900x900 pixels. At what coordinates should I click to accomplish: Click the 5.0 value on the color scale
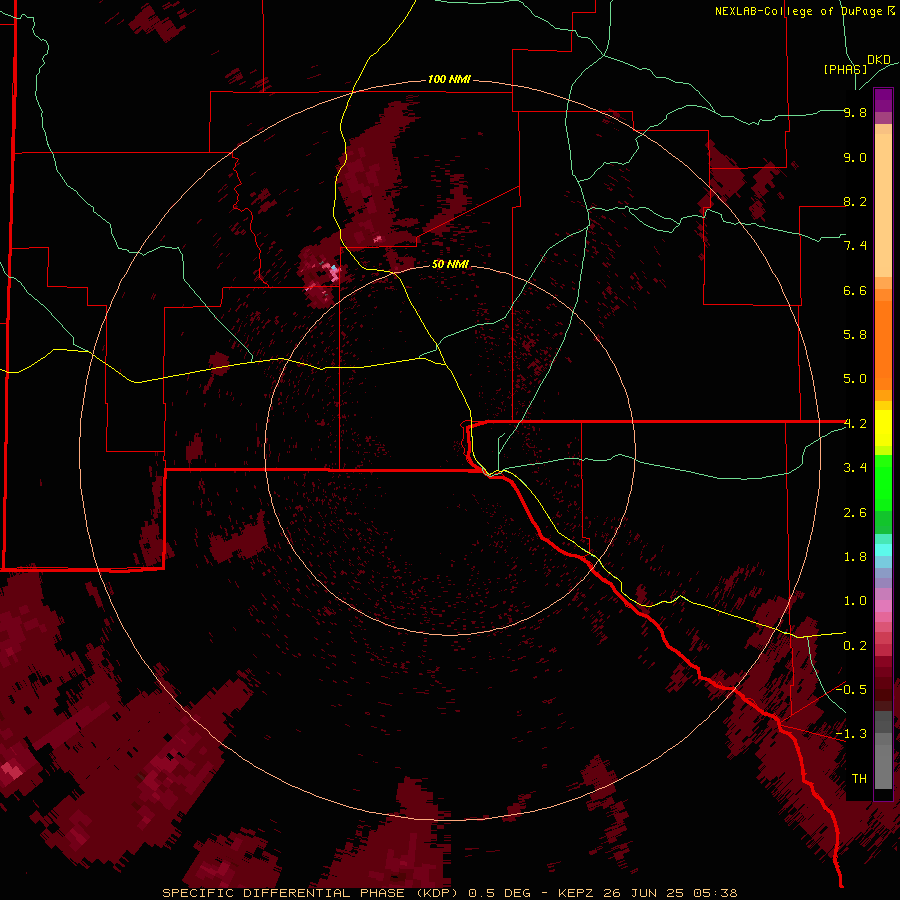(855, 379)
